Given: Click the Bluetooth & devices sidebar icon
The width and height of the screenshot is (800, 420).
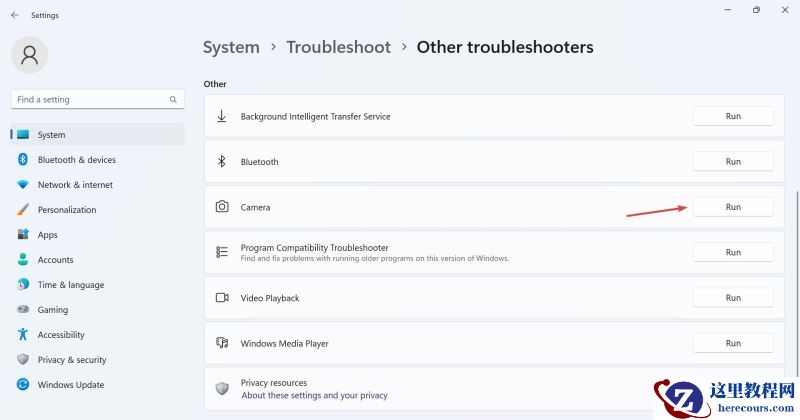Looking at the screenshot, I should 23,160.
